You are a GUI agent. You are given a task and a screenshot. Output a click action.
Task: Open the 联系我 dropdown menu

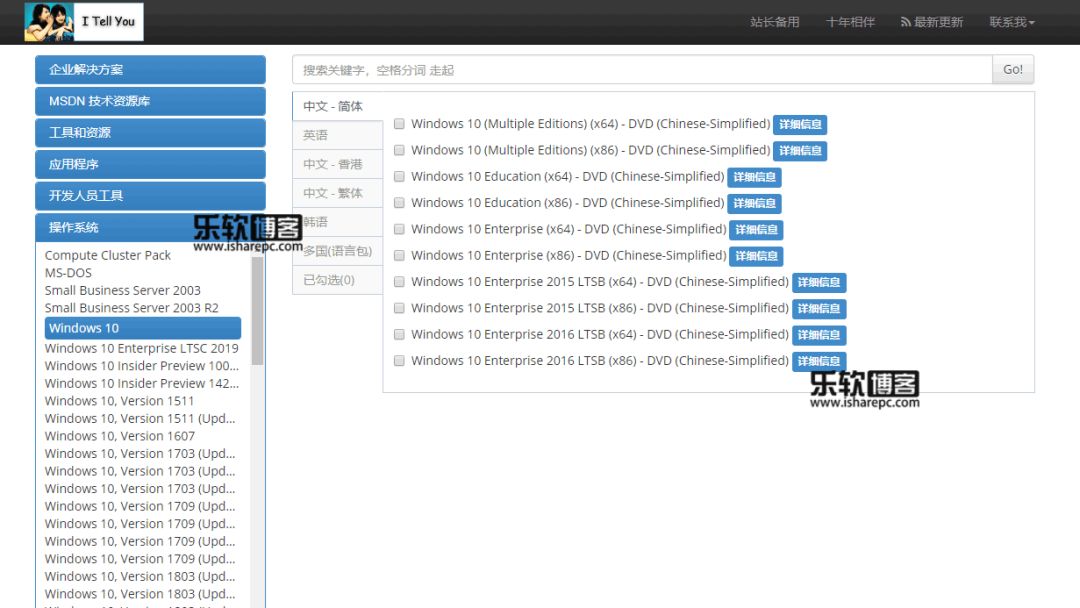pyautogui.click(x=1012, y=22)
